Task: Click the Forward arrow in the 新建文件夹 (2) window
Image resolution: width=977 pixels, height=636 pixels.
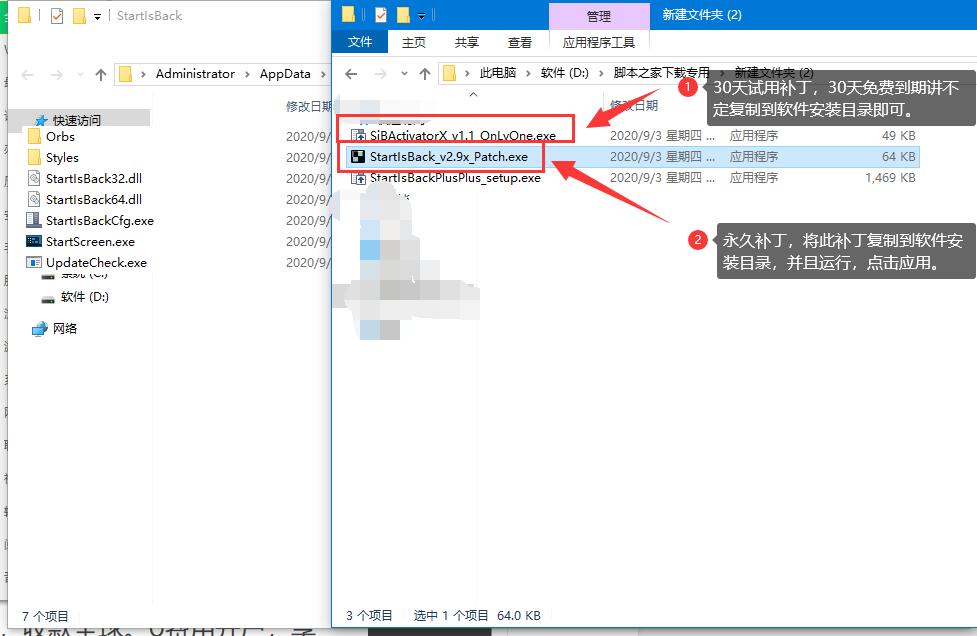Action: tap(380, 74)
